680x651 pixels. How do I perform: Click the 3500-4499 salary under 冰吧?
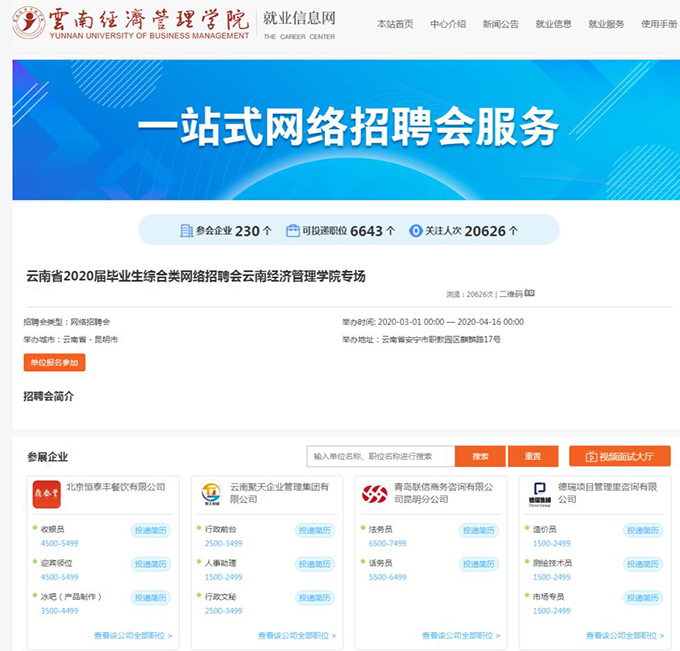pyautogui.click(x=59, y=611)
